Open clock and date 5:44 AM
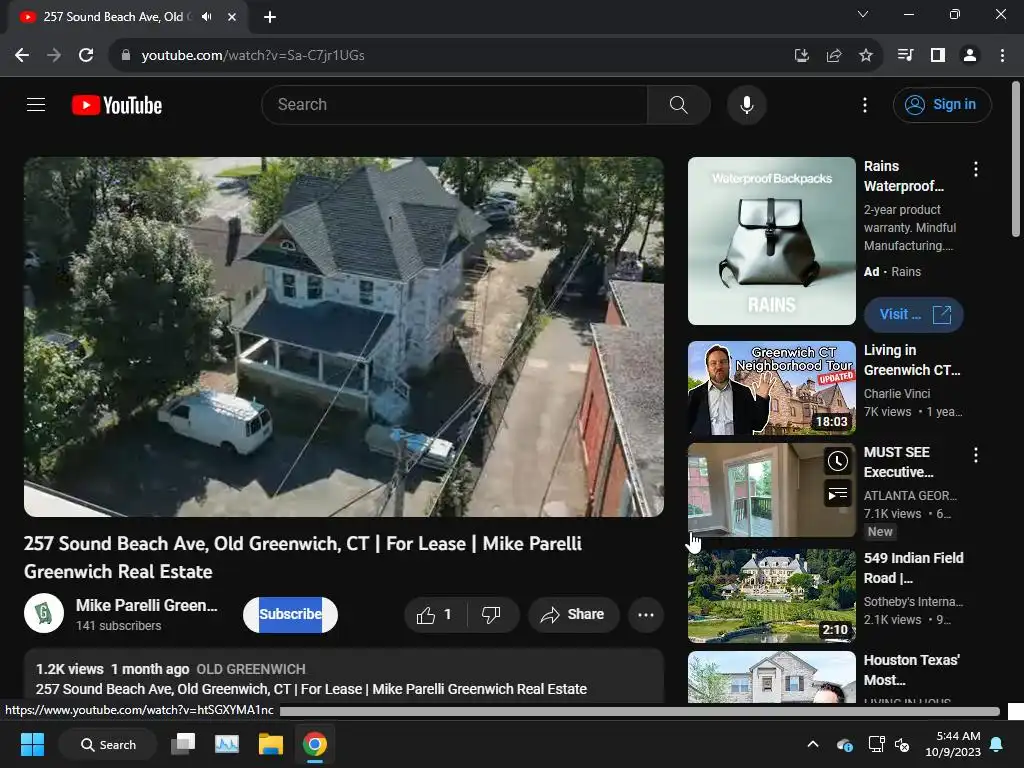Screen dimensions: 1024x768 pyautogui.click(x=953, y=744)
